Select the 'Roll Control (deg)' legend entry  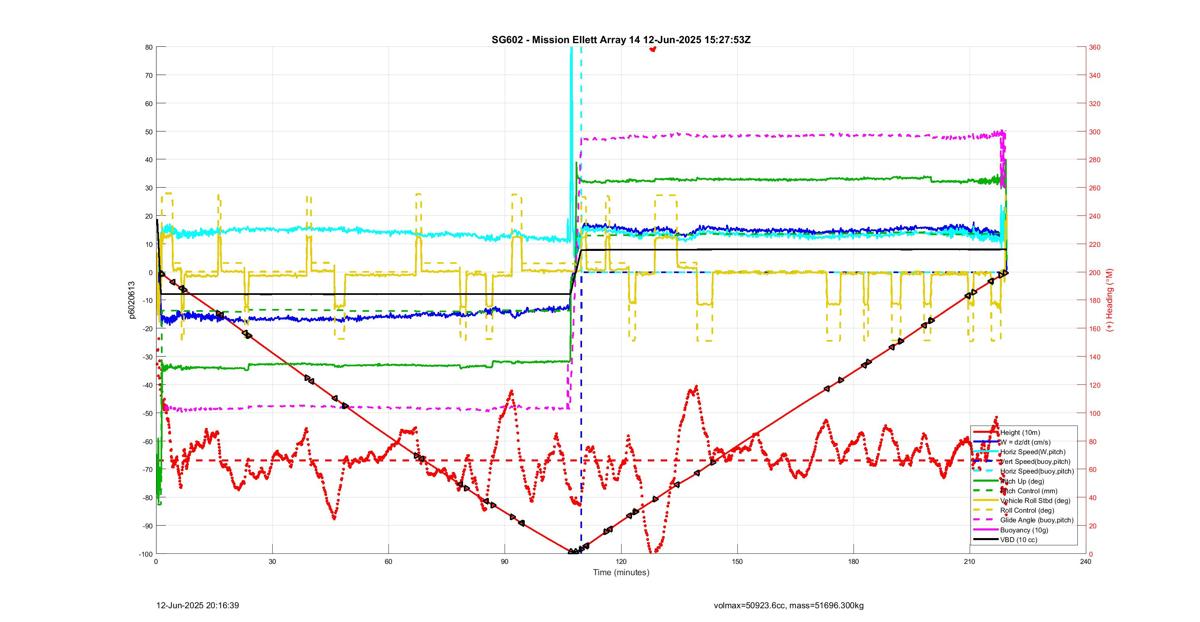(x=1027, y=510)
